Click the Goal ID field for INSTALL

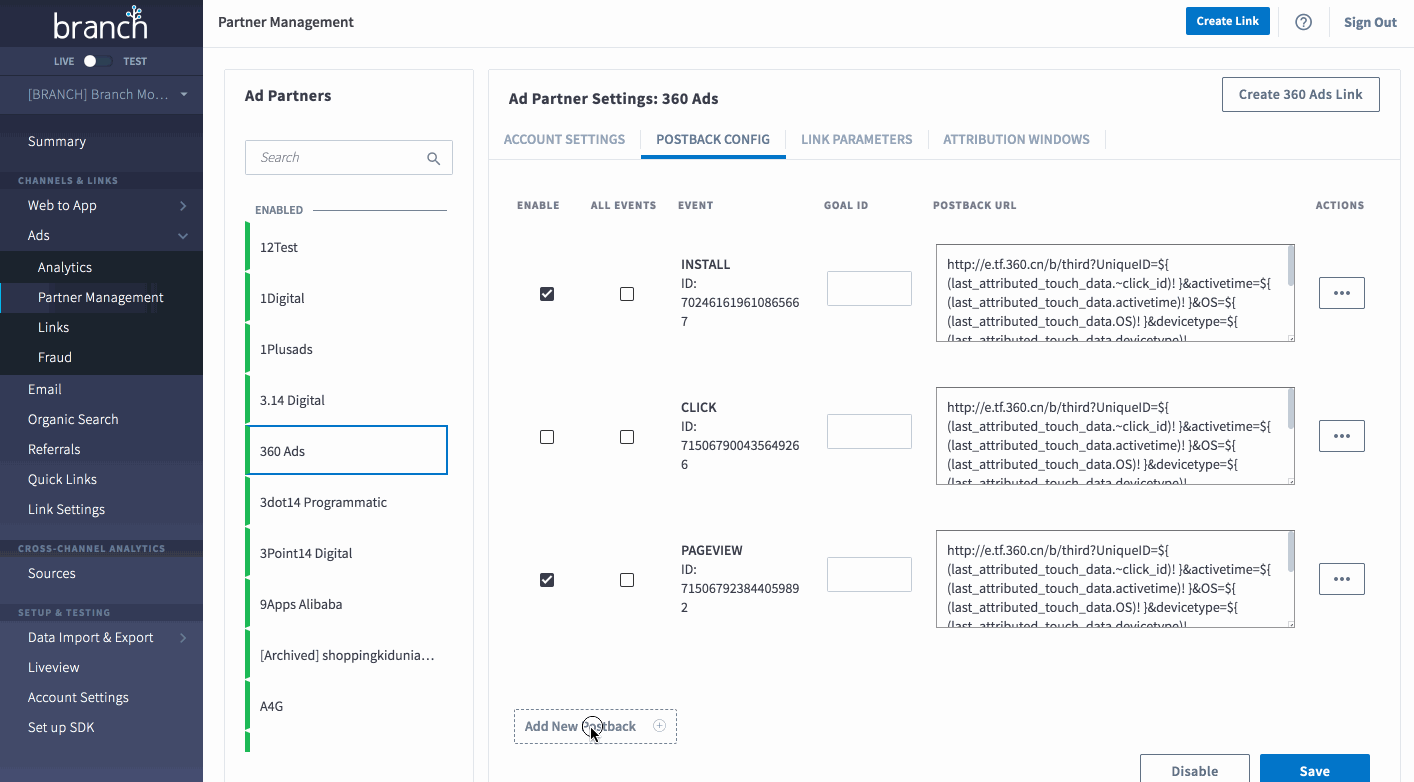(x=869, y=288)
